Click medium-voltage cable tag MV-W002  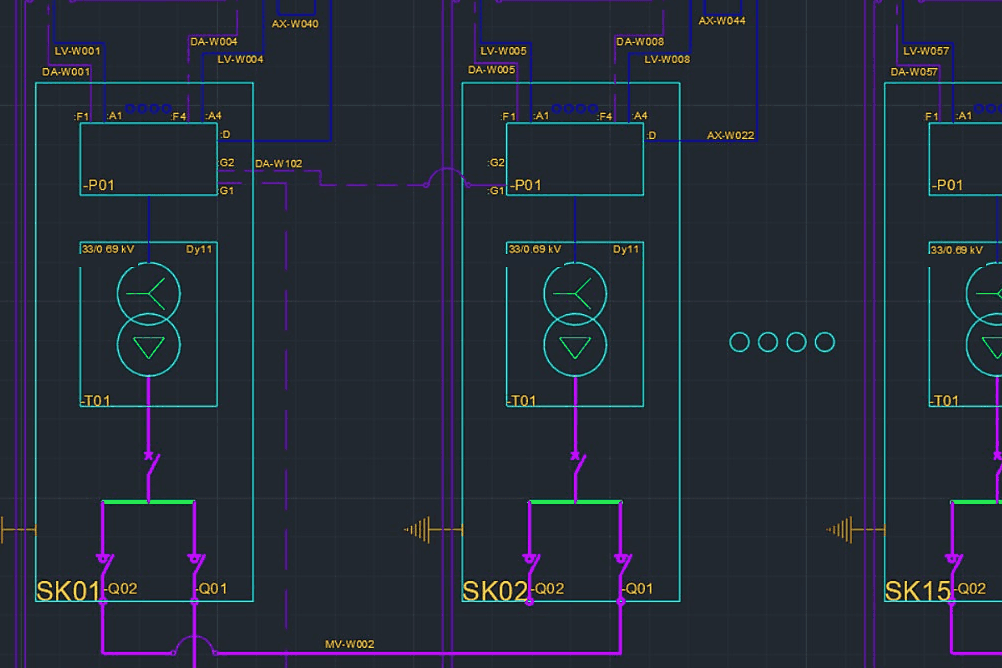tap(350, 644)
